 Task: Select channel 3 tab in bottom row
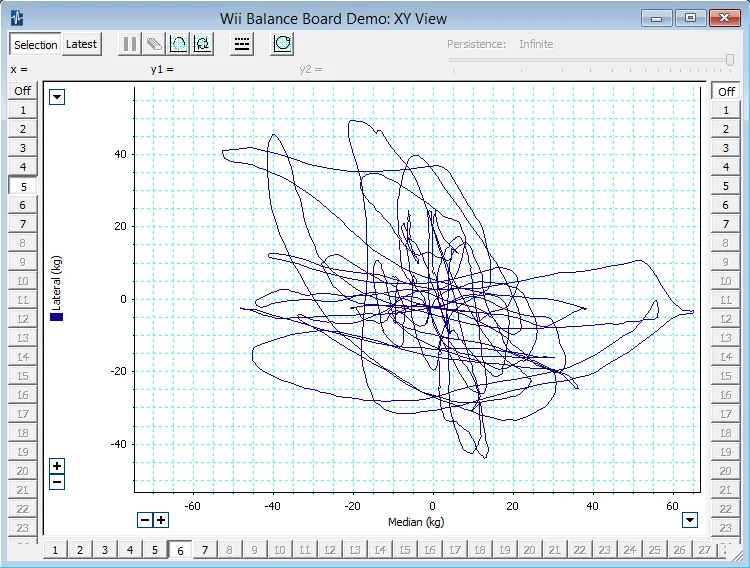point(105,550)
